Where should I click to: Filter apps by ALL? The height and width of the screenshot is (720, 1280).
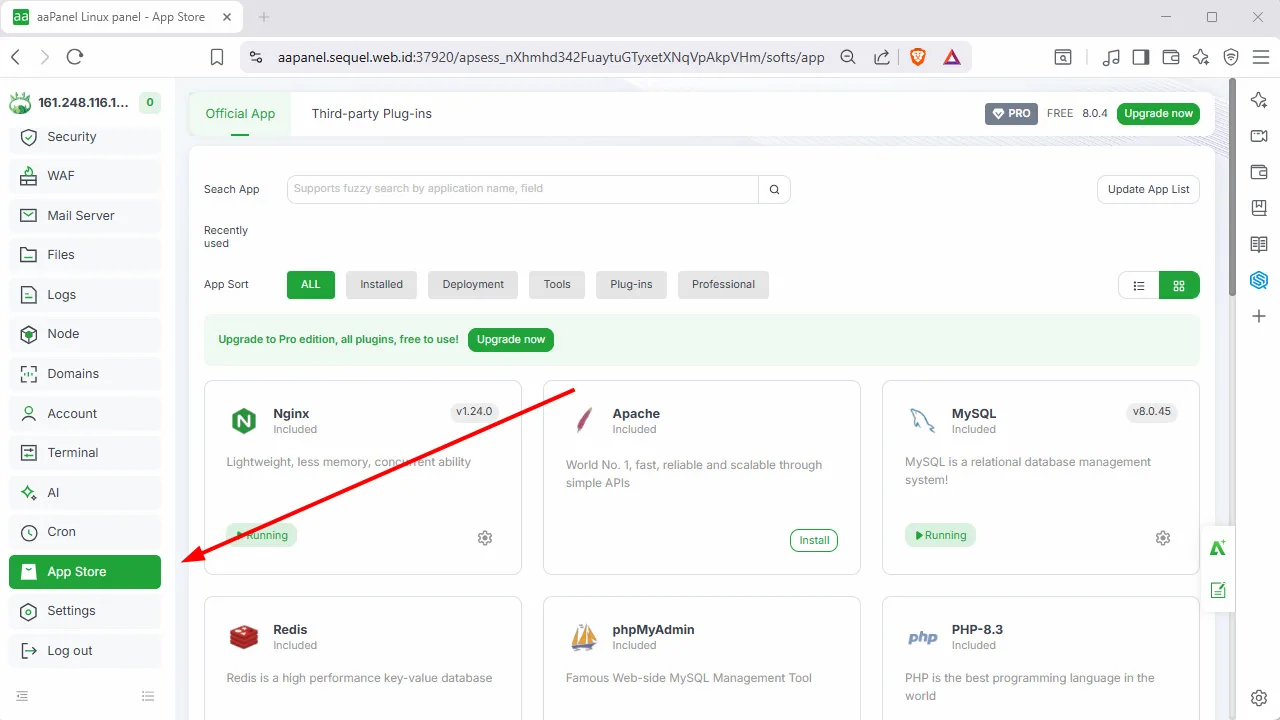click(x=311, y=285)
